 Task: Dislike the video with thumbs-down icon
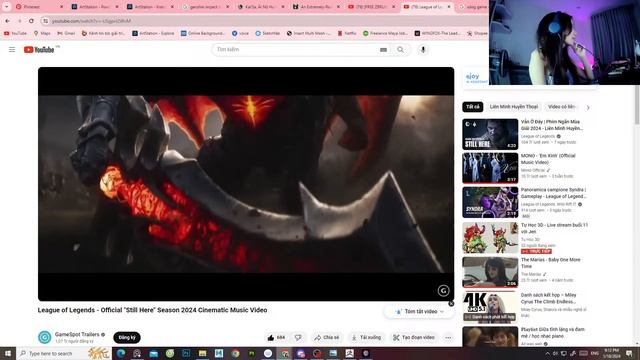point(298,338)
